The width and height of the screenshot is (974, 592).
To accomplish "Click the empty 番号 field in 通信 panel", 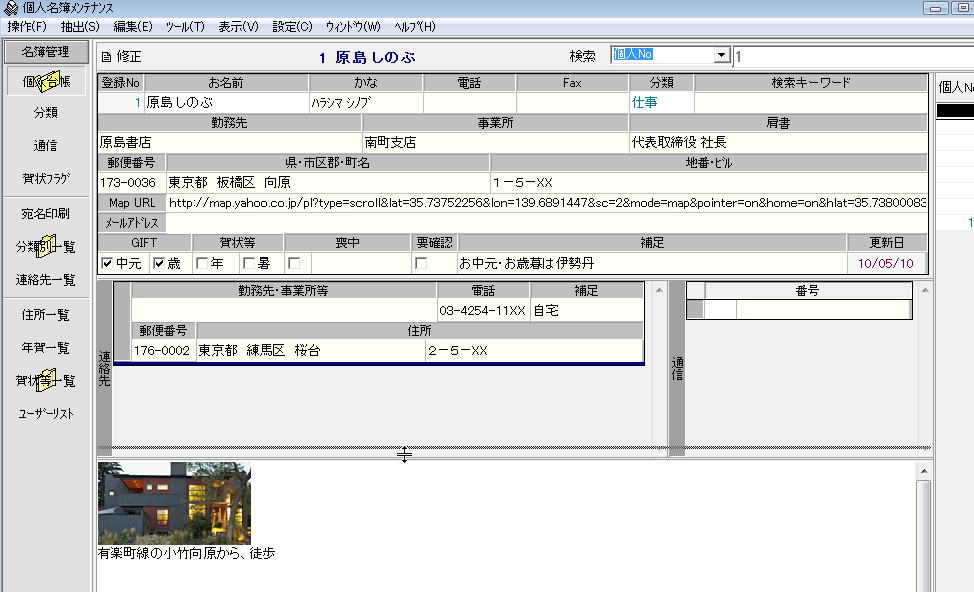I will (823, 309).
